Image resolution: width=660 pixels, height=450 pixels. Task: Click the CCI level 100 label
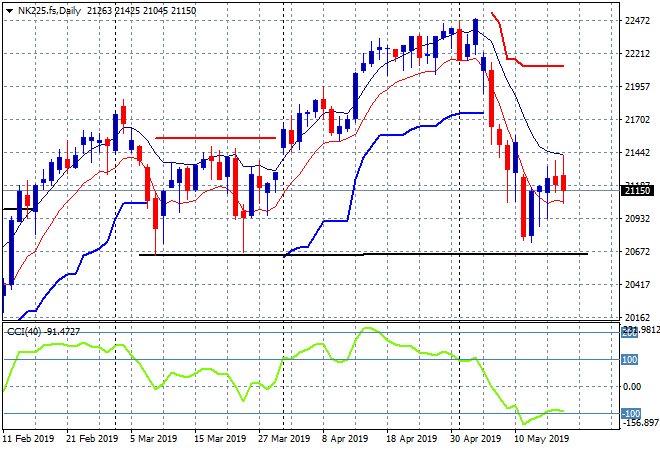pyautogui.click(x=629, y=359)
